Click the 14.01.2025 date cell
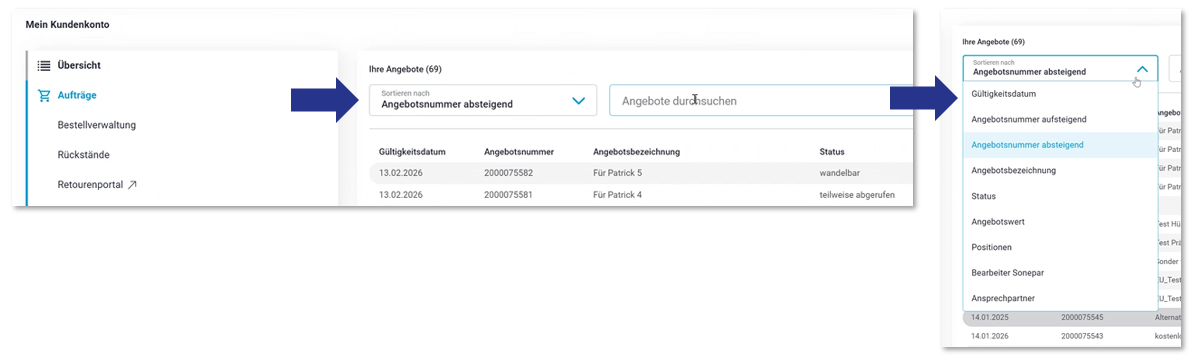The width and height of the screenshot is (1193, 360). (989, 317)
